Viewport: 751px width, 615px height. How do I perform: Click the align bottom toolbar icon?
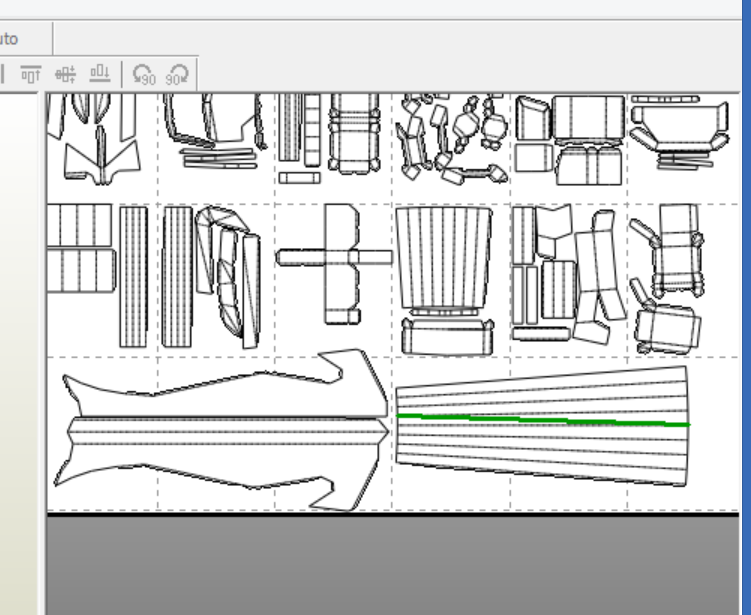tap(100, 75)
